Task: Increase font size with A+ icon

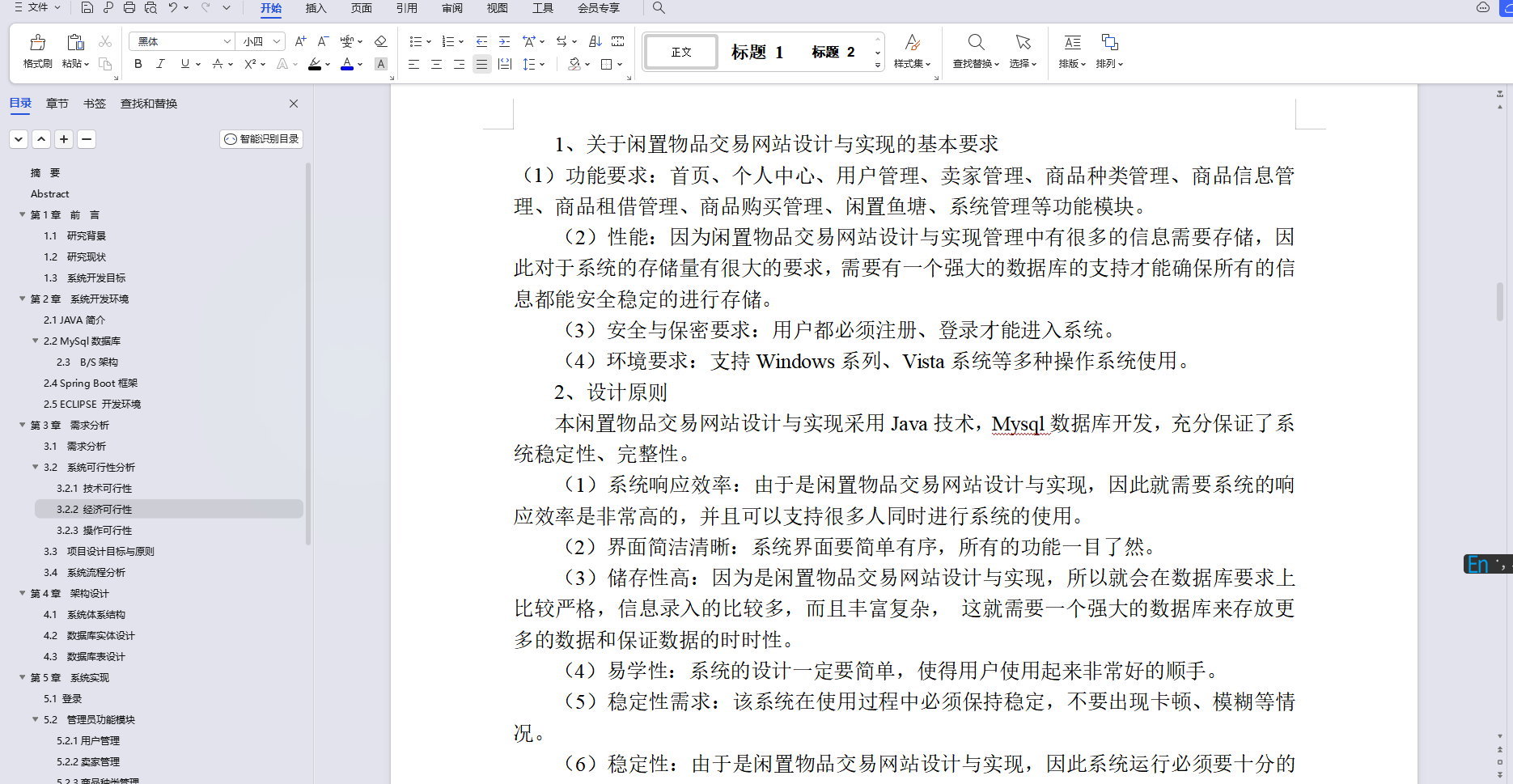Action: [x=300, y=41]
